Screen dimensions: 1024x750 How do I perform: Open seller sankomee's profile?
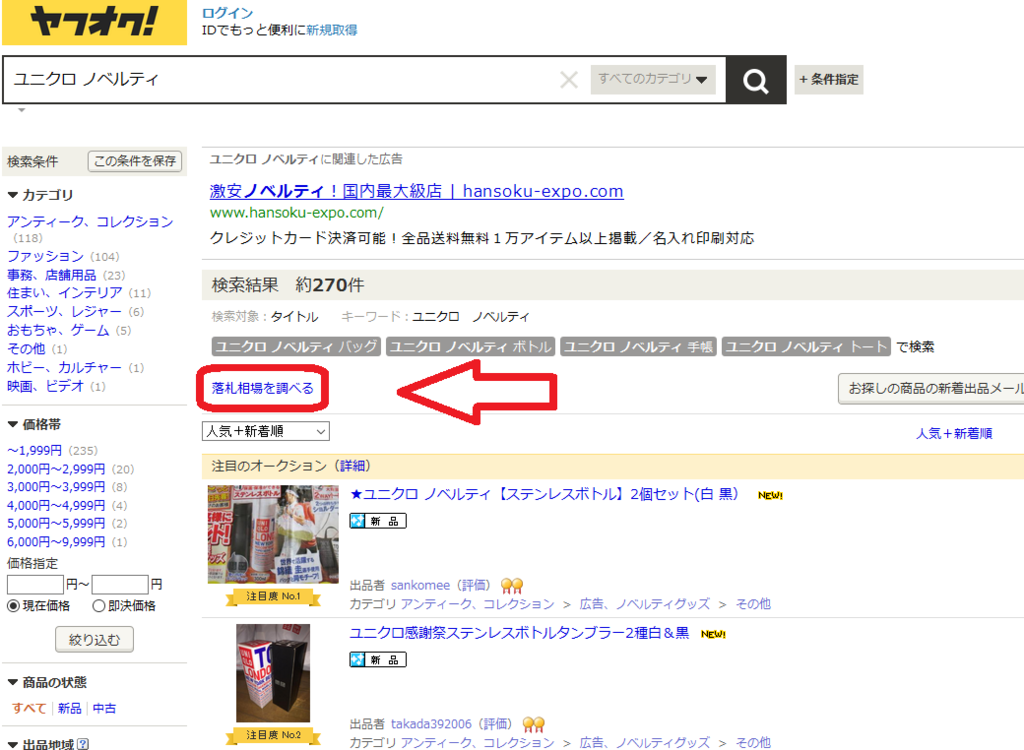[x=421, y=585]
